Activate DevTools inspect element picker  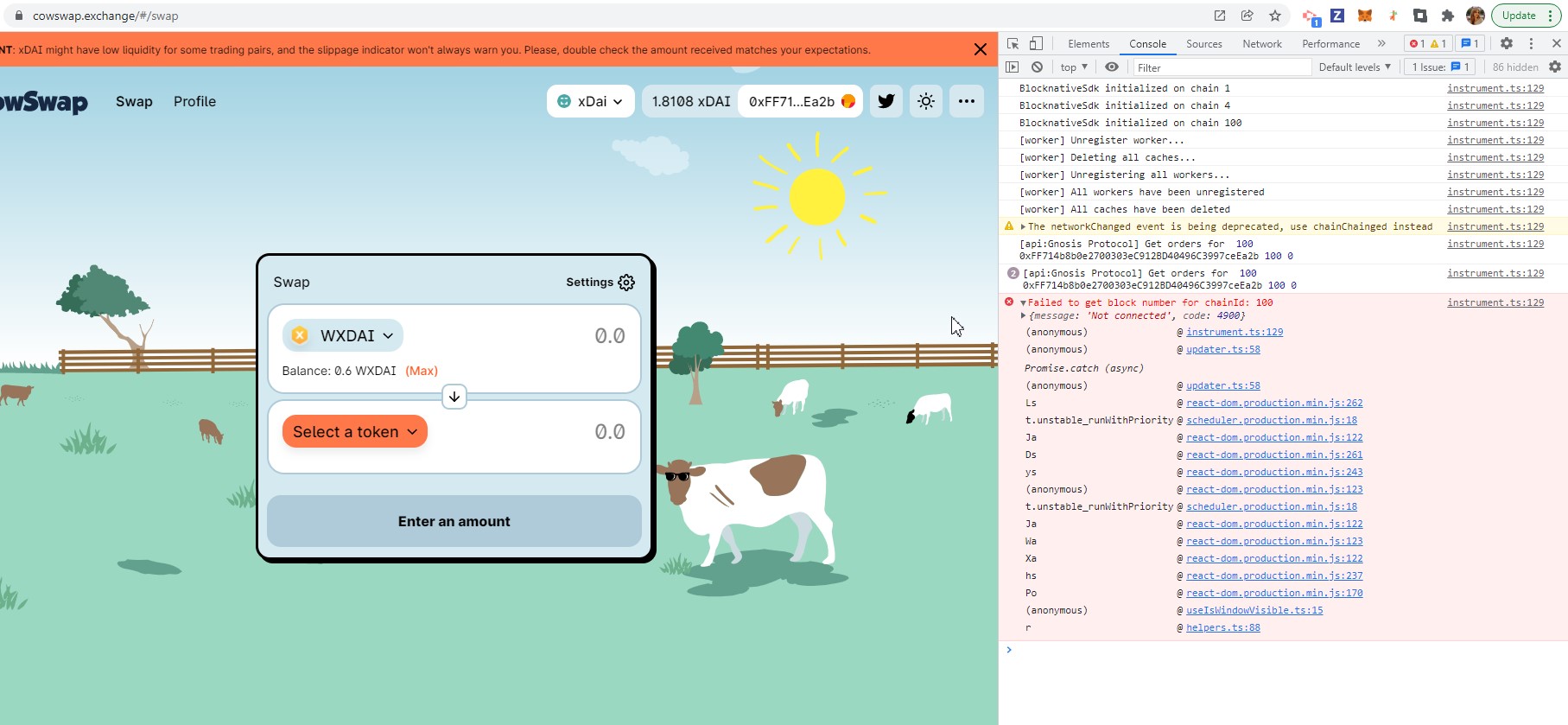1013,43
